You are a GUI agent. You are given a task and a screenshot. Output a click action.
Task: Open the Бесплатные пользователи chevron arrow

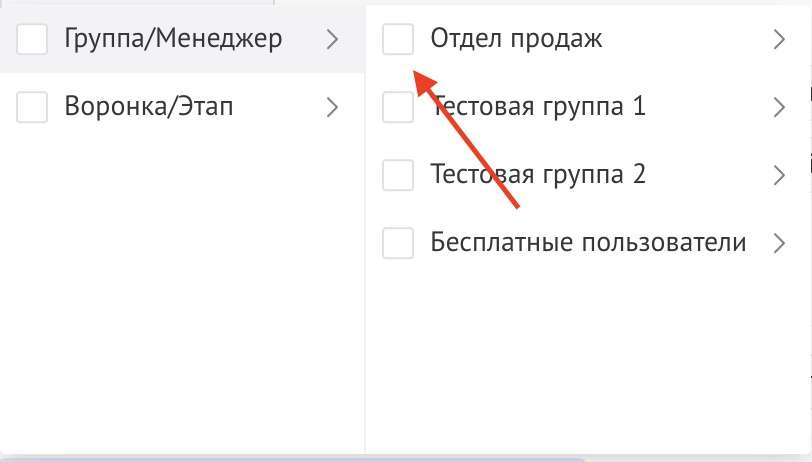(780, 243)
